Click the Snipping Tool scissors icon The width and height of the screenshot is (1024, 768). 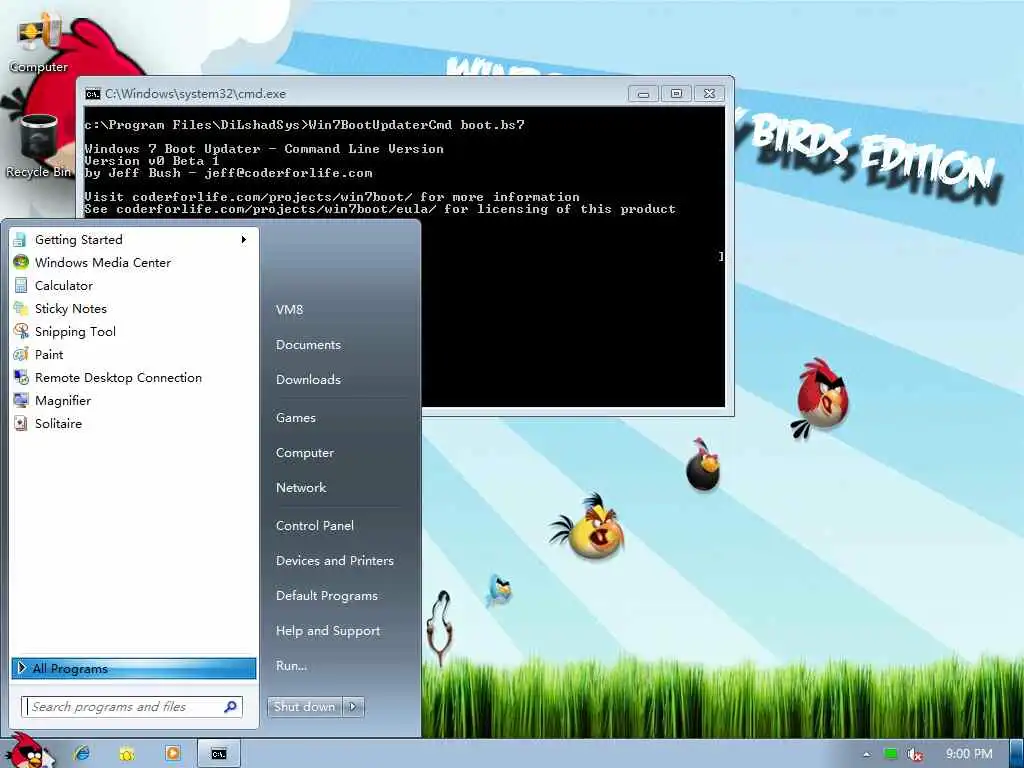pyautogui.click(x=21, y=332)
